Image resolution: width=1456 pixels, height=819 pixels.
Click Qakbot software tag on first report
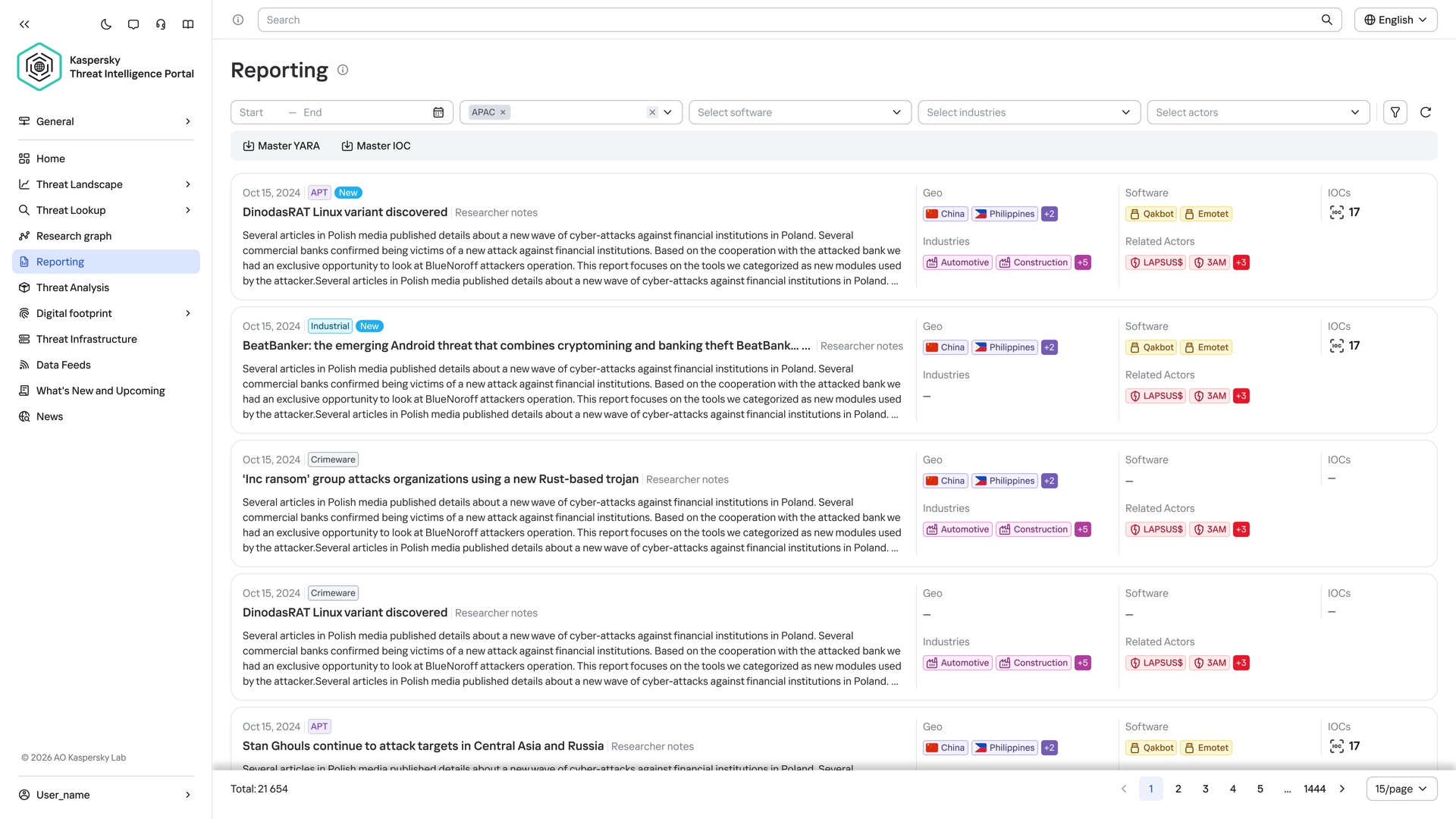coord(1151,214)
